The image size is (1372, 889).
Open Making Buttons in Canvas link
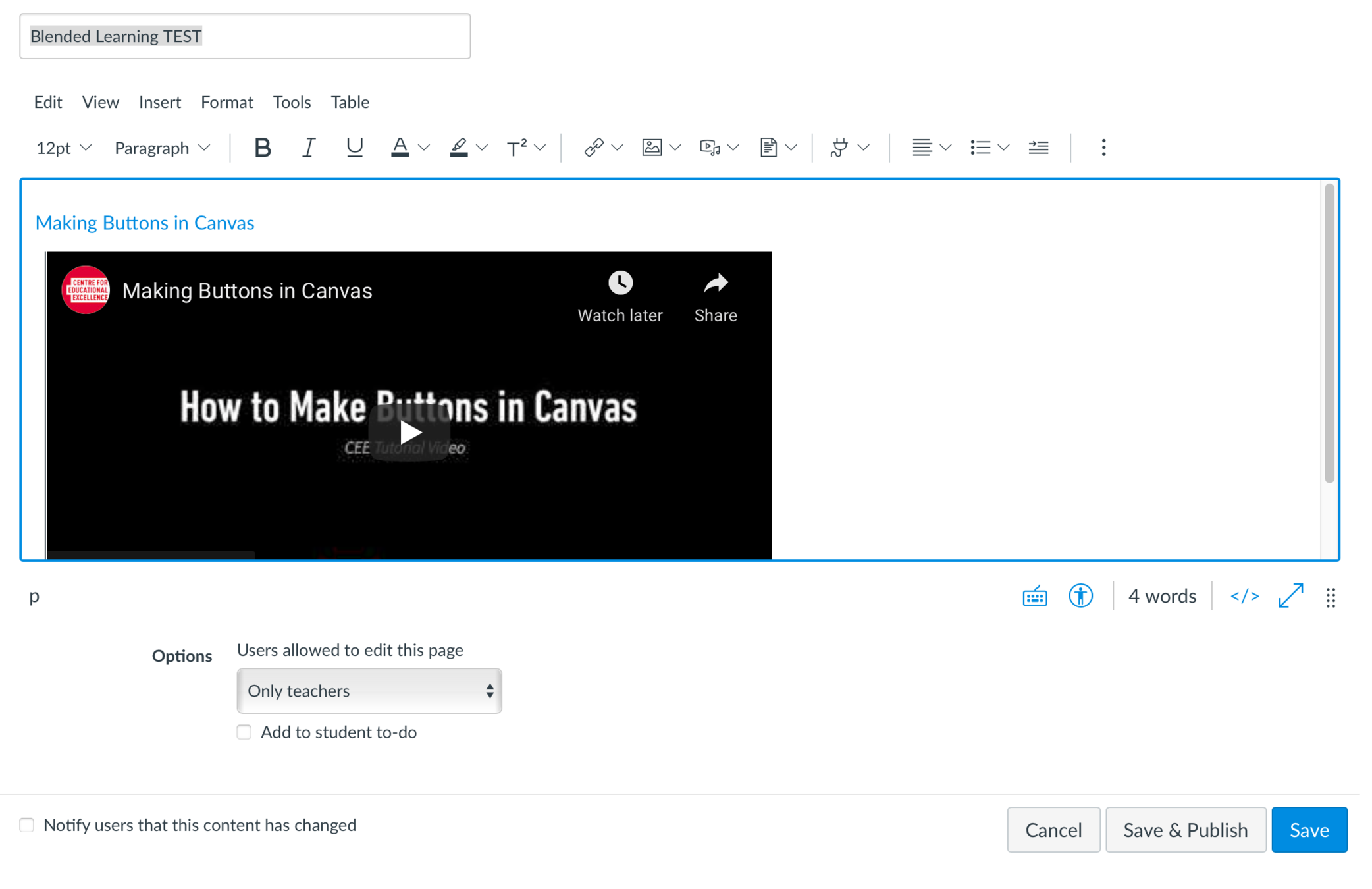tap(145, 223)
